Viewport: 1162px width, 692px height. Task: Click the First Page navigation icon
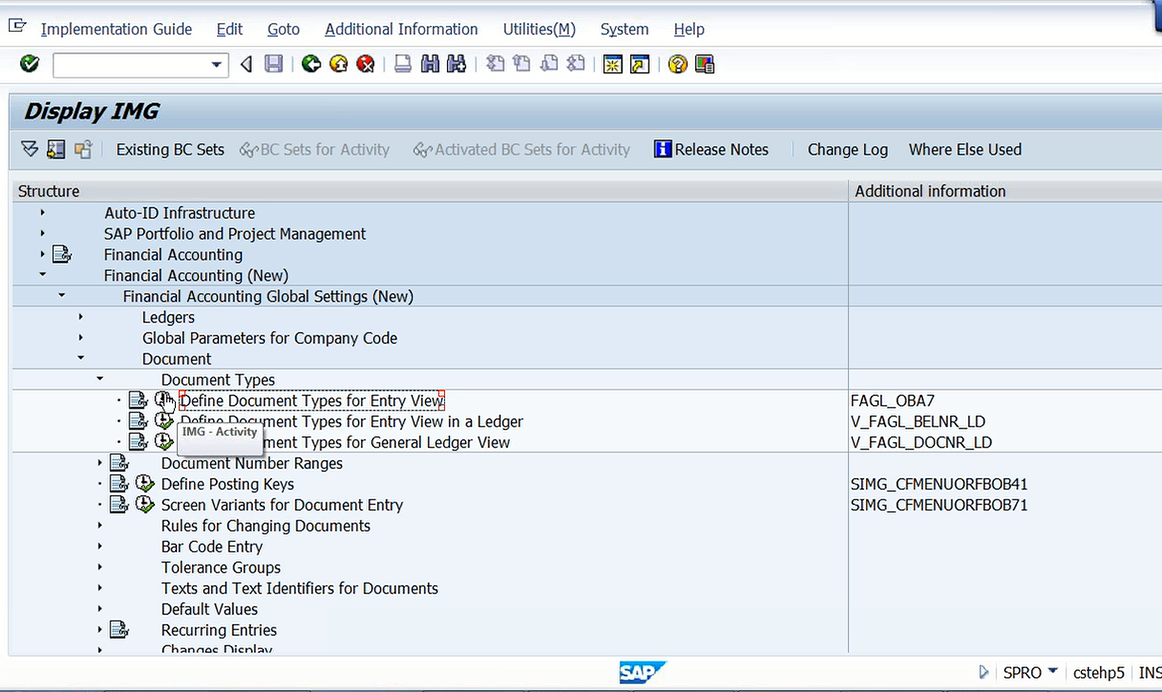pos(495,64)
